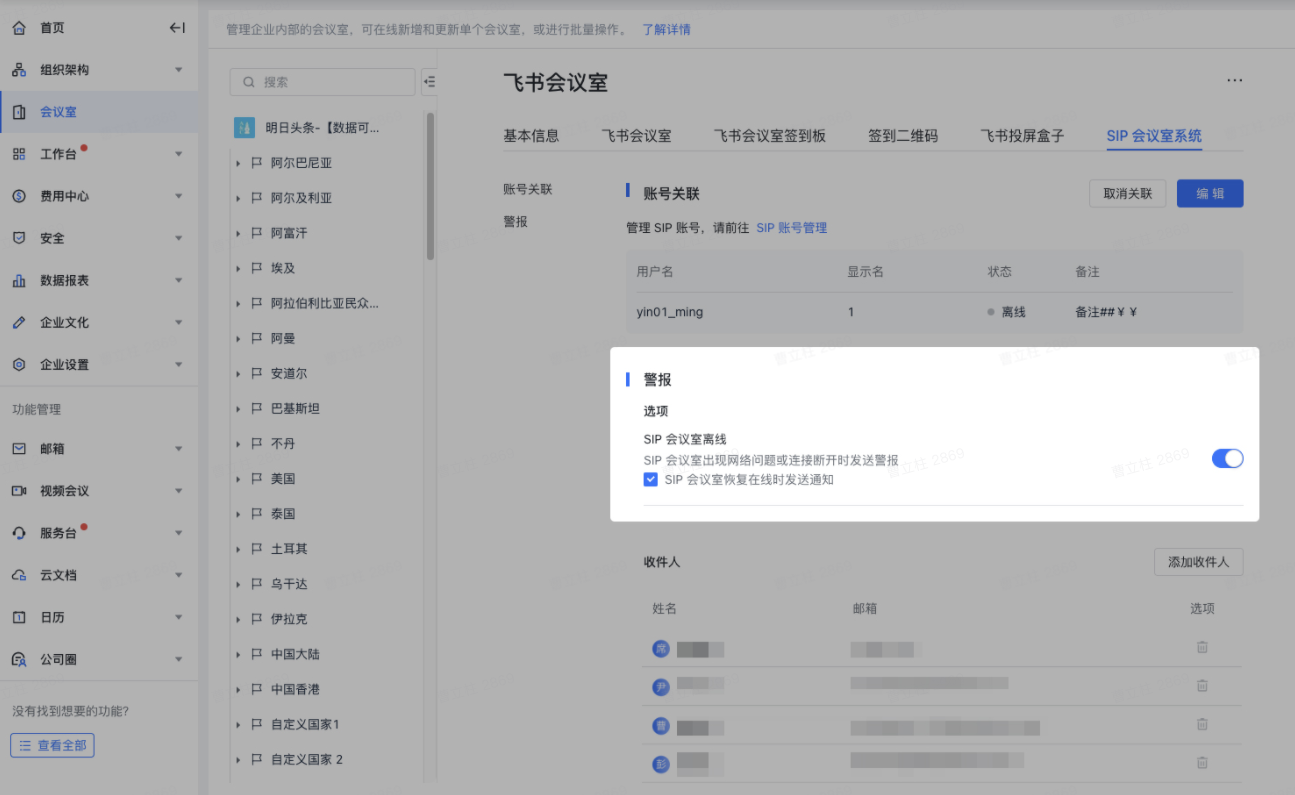
Task: Click the blue 编辑 button
Action: pos(1210,194)
